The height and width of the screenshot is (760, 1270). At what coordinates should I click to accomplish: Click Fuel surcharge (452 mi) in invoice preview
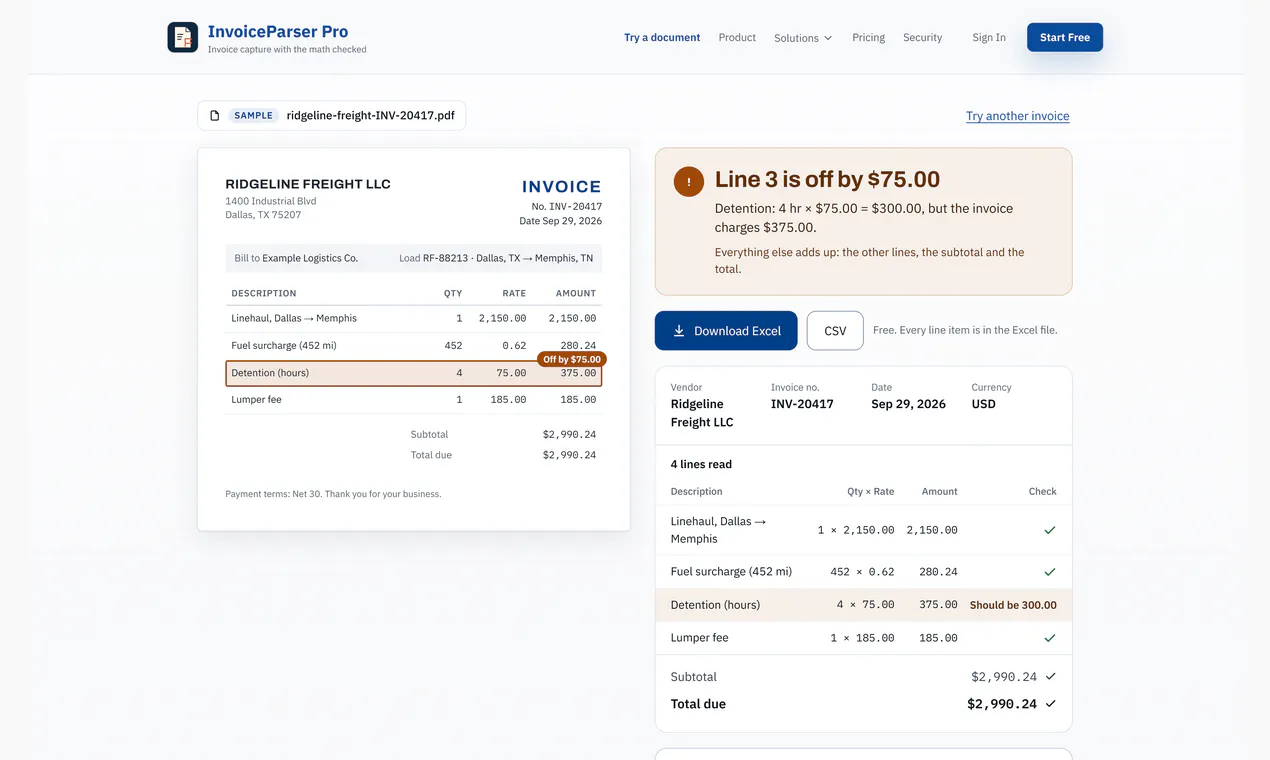(284, 346)
